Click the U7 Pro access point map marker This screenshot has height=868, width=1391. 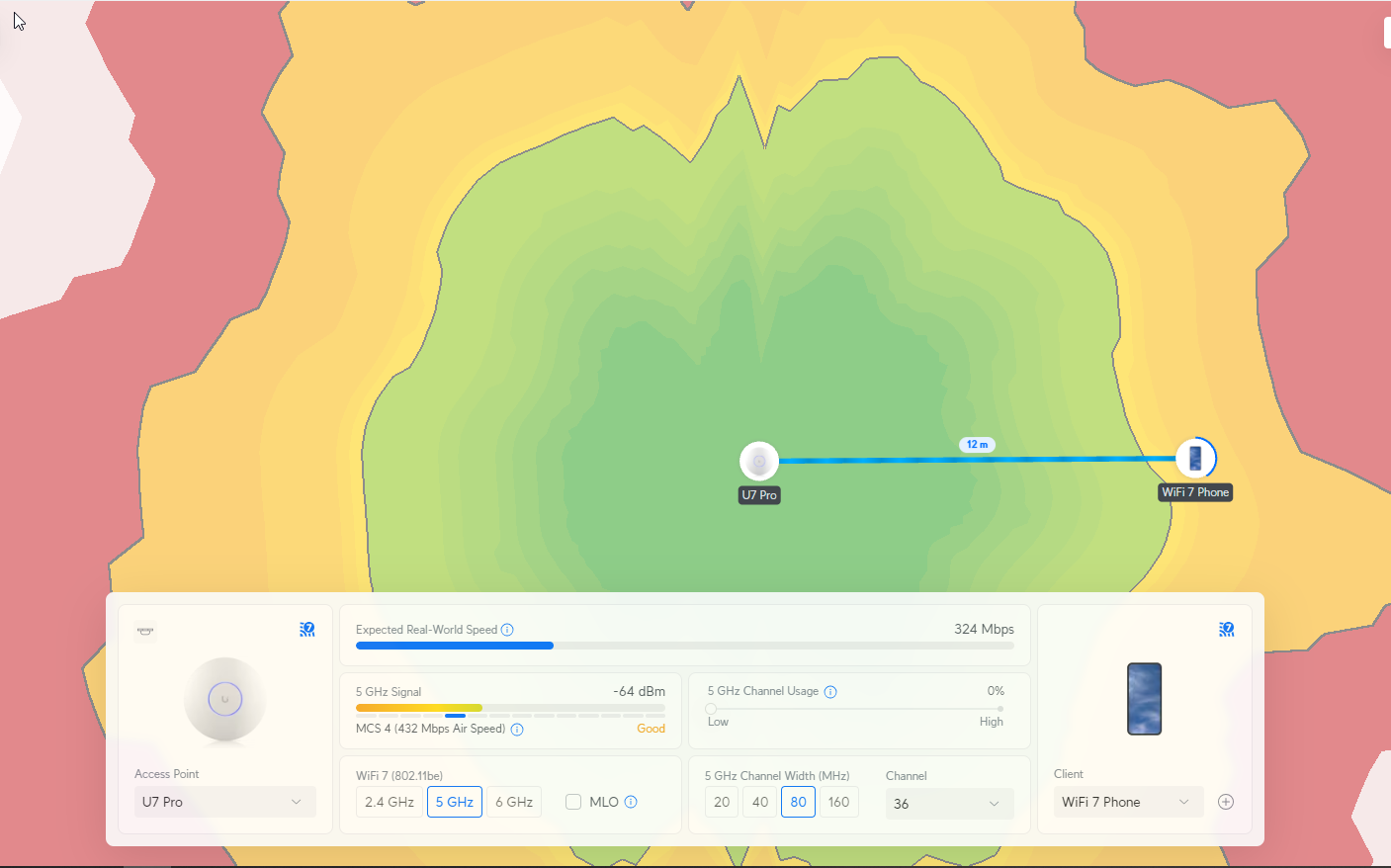(x=759, y=461)
